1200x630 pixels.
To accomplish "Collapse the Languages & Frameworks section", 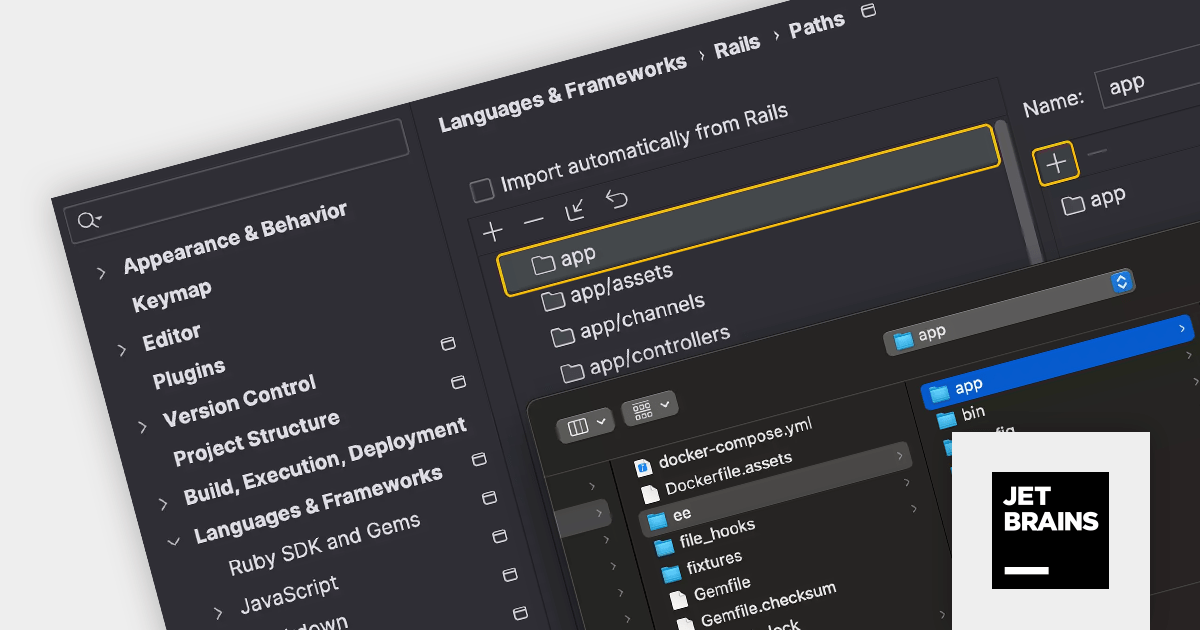I will (x=173, y=541).
